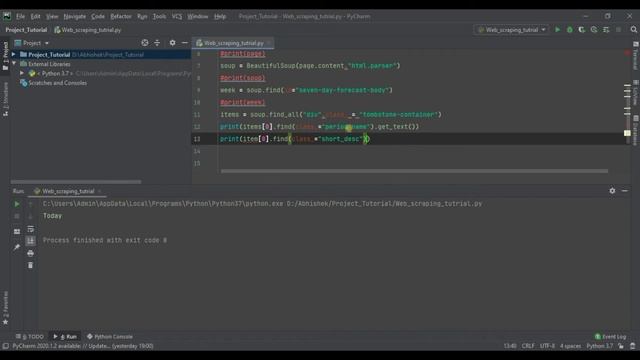The width and height of the screenshot is (640, 360).
Task: Clear all Run output with trash icon
Action: point(30,265)
